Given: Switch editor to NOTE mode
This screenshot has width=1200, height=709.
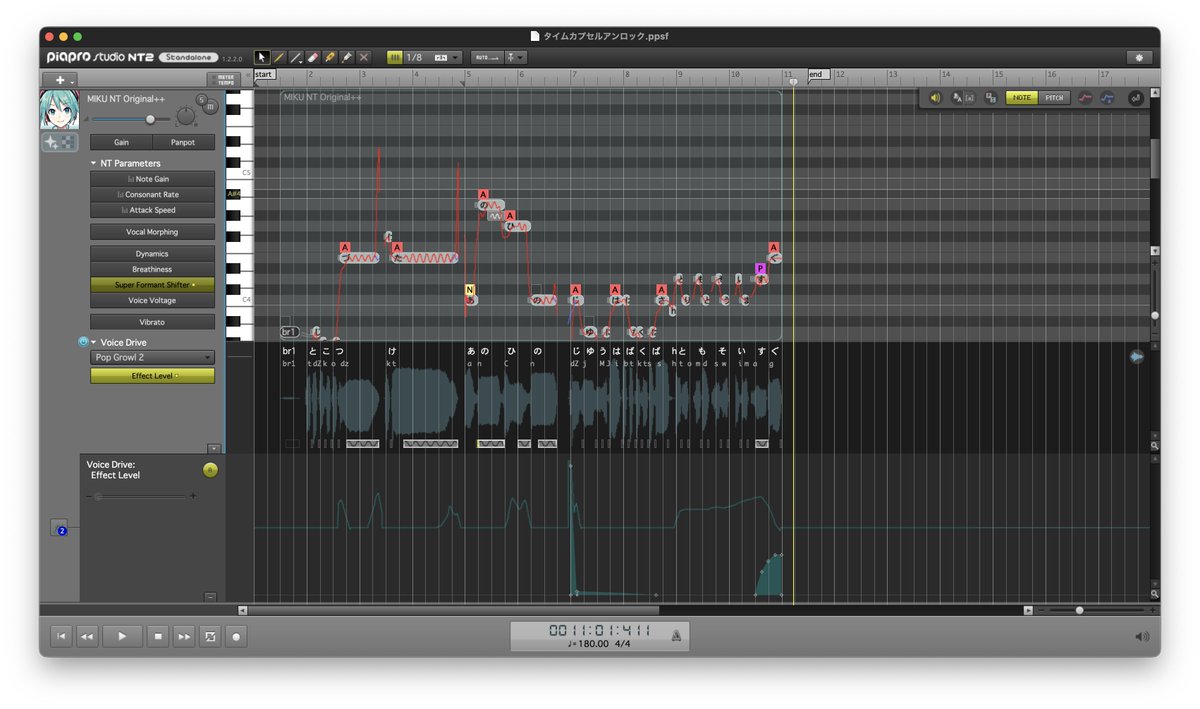Looking at the screenshot, I should tap(1021, 98).
